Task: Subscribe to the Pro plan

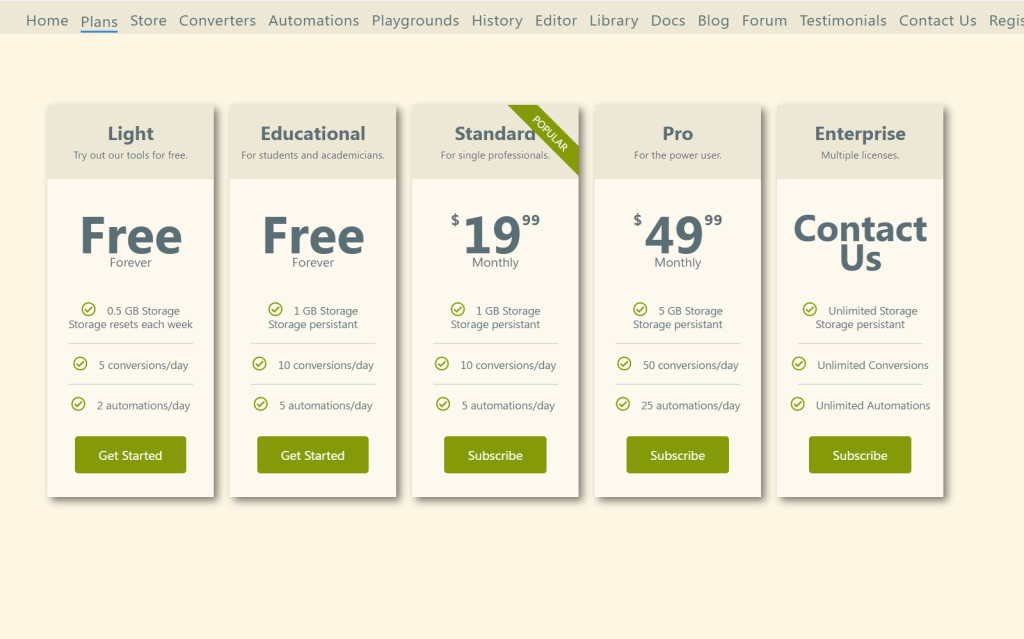Action: pyautogui.click(x=677, y=455)
